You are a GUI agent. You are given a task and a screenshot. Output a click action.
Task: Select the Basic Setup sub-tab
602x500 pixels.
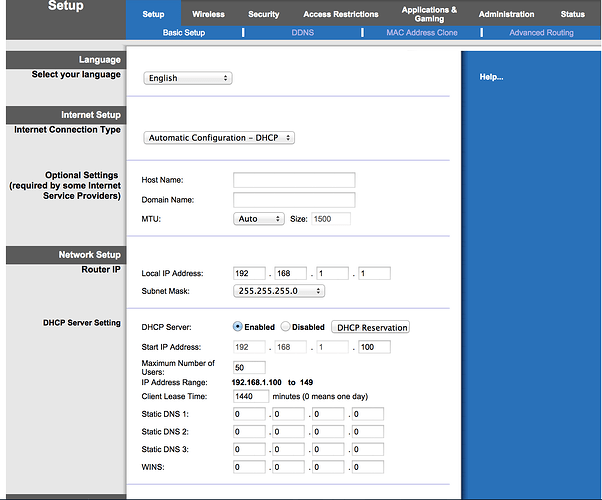[184, 33]
